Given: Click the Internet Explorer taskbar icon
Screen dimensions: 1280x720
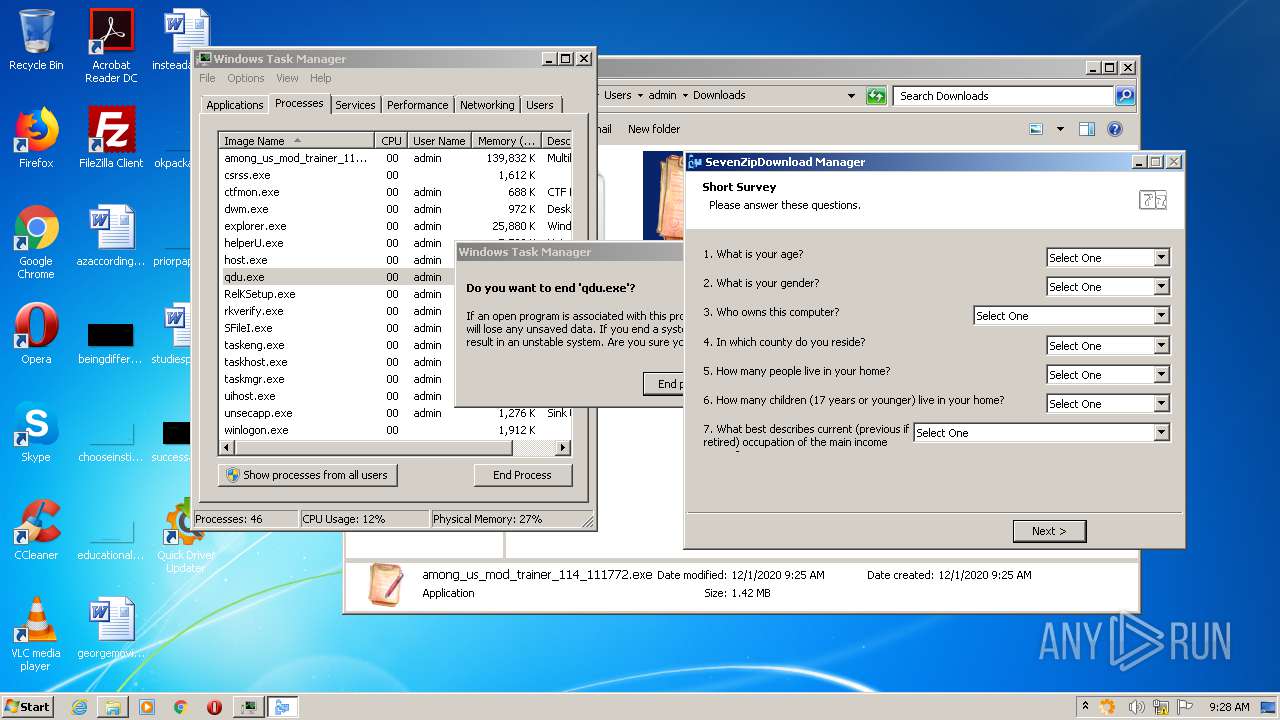Looking at the screenshot, I should click(x=79, y=707).
